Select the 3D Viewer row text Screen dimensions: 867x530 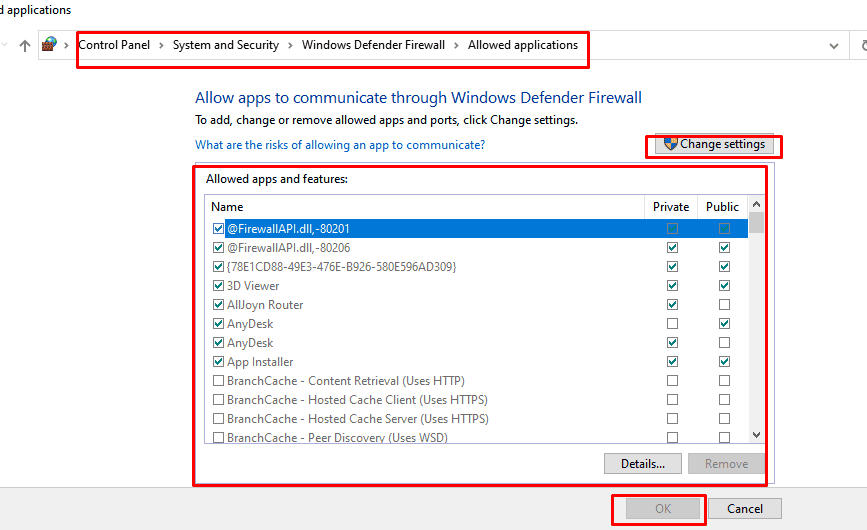coord(253,286)
